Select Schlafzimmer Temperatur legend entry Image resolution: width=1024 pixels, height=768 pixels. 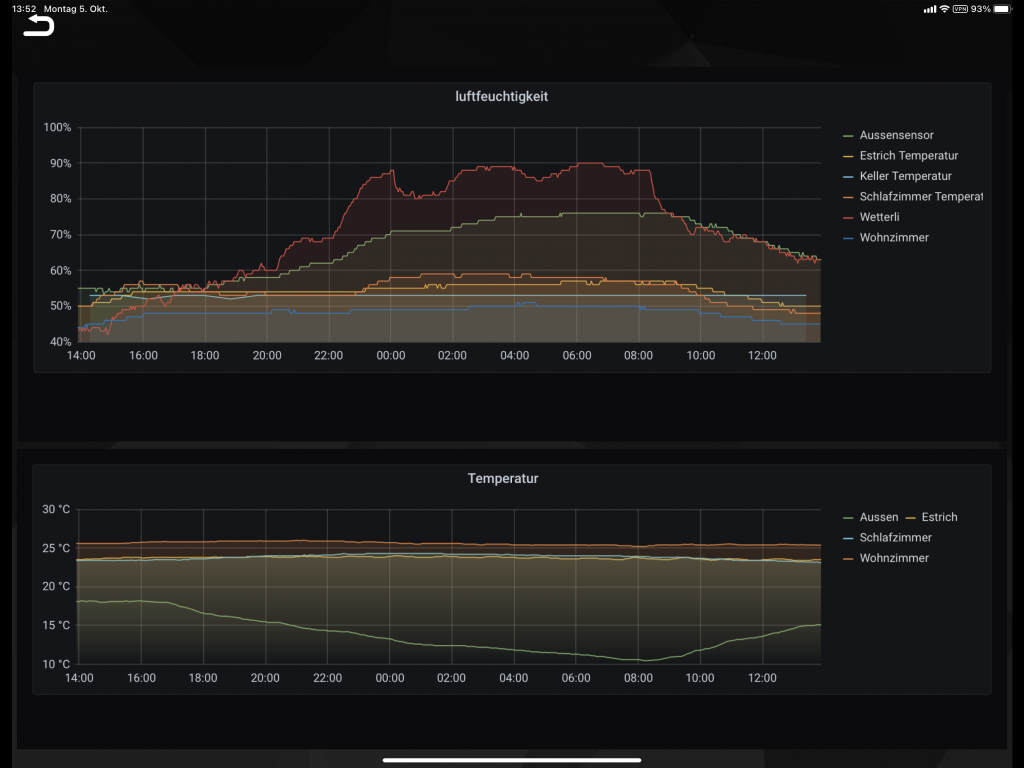920,197
